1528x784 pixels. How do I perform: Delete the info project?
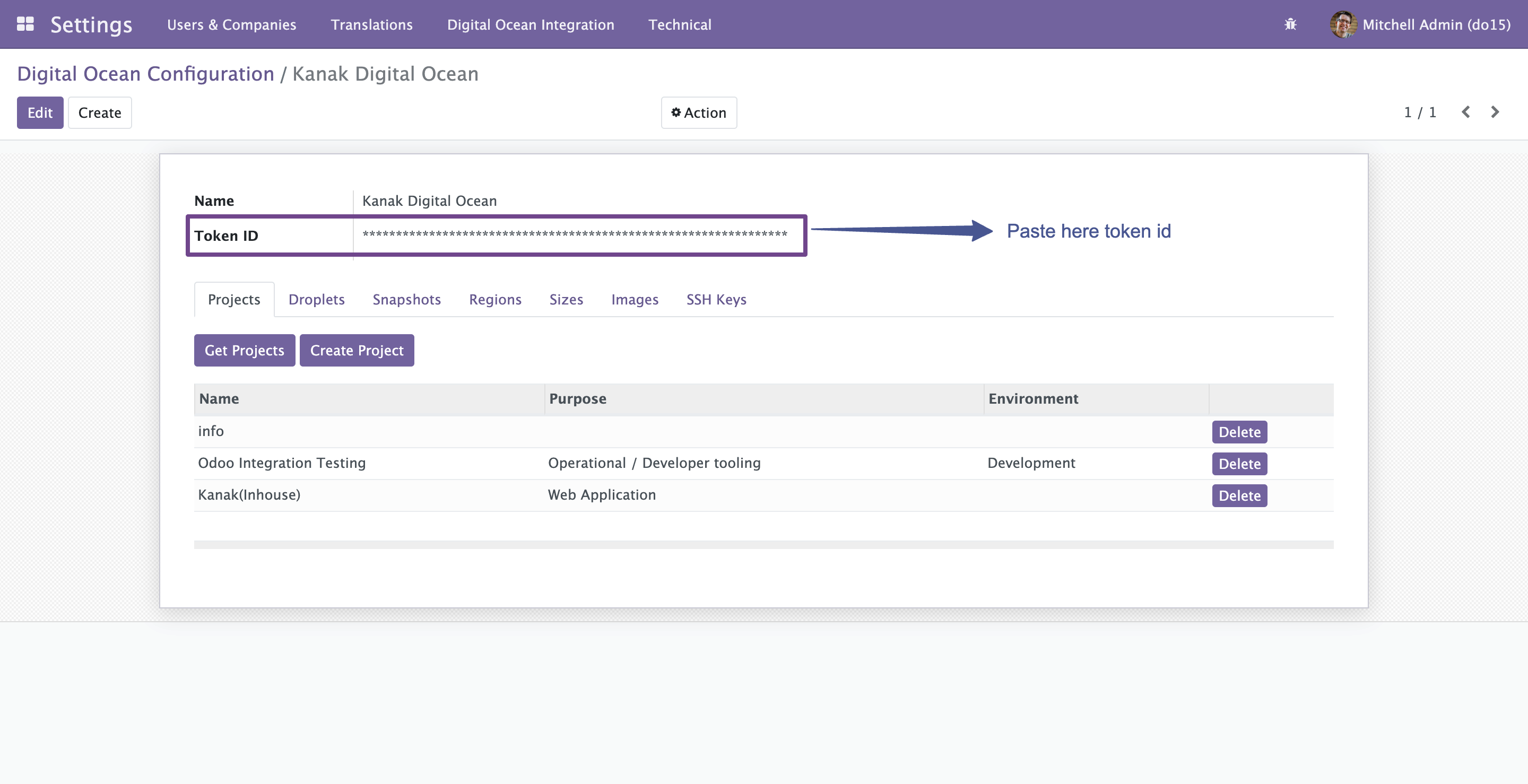tap(1239, 432)
